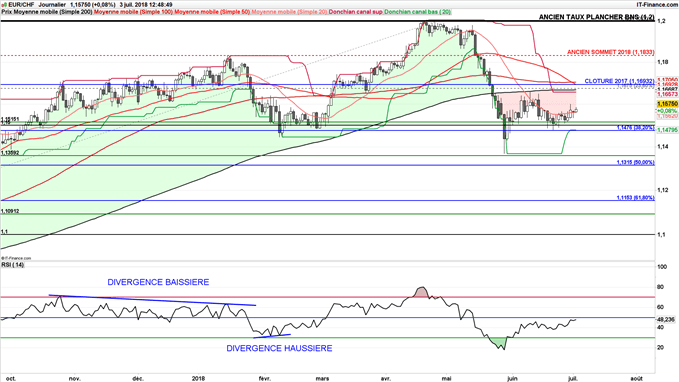Screen dimensions: 679x382
Task: Click the 1,1315 (50,00%) Fibonacci label
Action: [635, 162]
